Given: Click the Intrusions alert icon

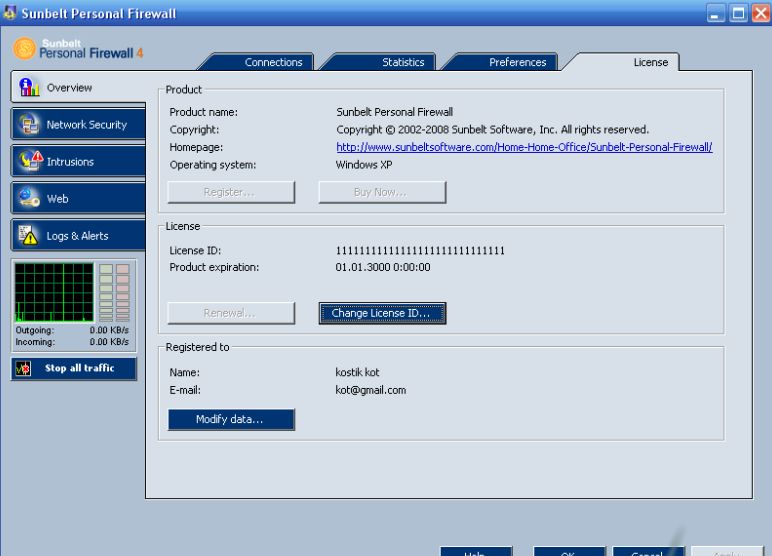Looking at the screenshot, I should point(31,161).
